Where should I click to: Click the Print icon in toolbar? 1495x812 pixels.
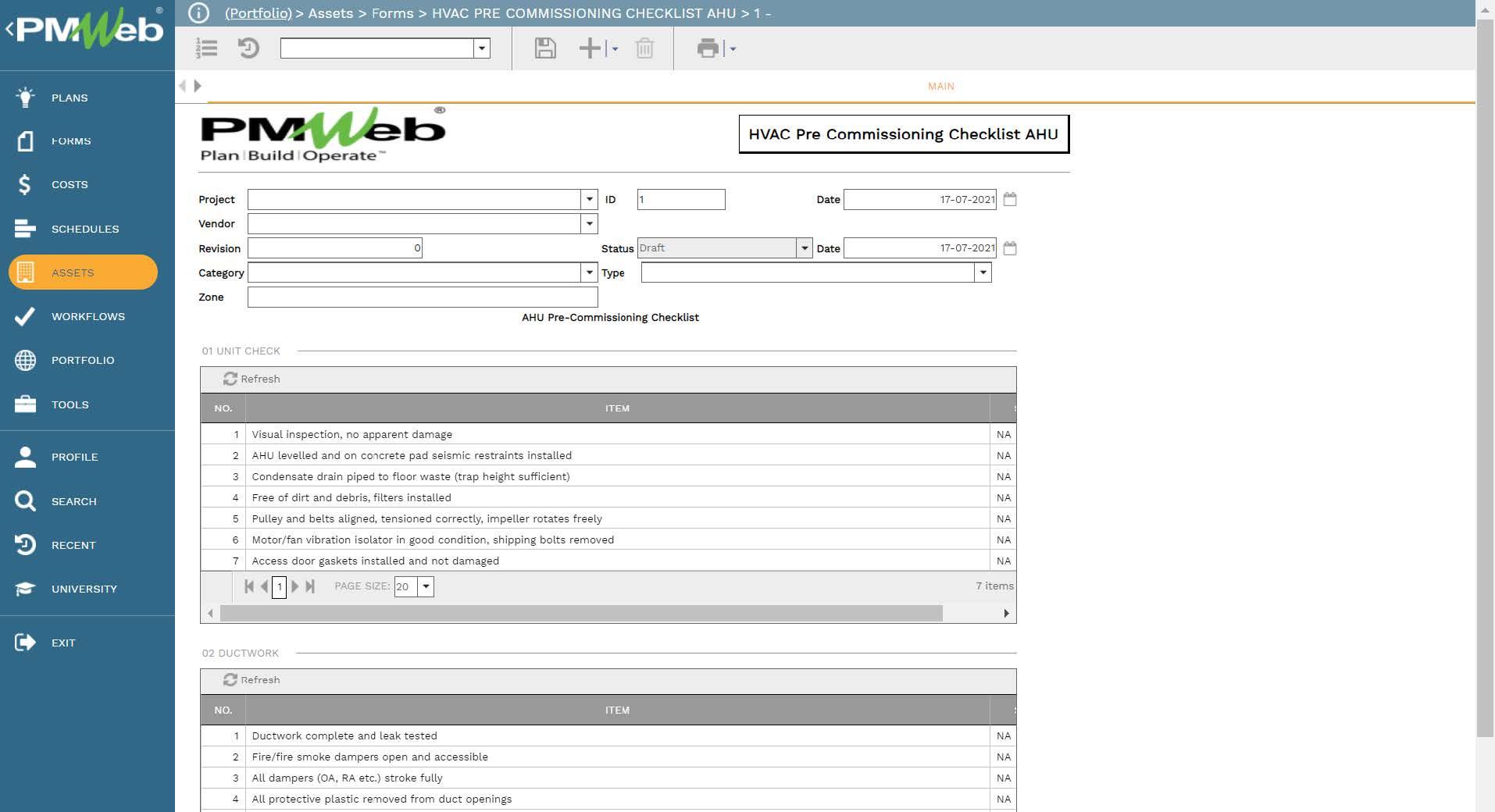(708, 48)
